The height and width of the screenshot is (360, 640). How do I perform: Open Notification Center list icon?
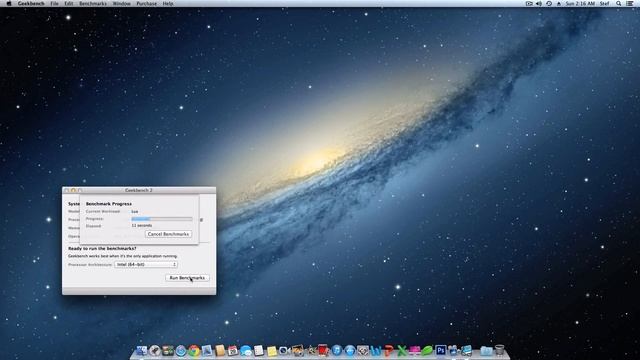click(630, 3)
